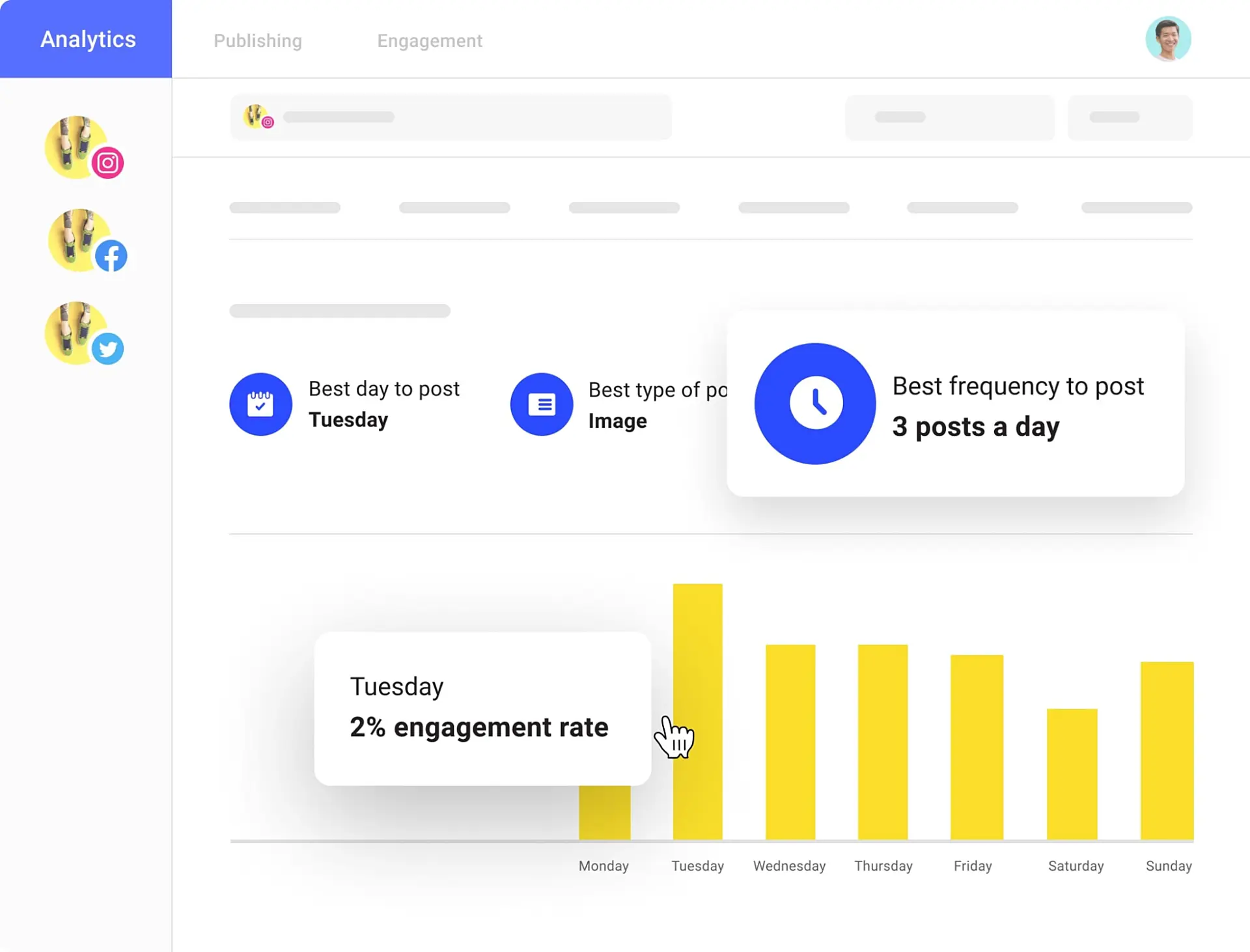The width and height of the screenshot is (1250, 952).
Task: Switch to the Publishing tab
Action: (258, 40)
